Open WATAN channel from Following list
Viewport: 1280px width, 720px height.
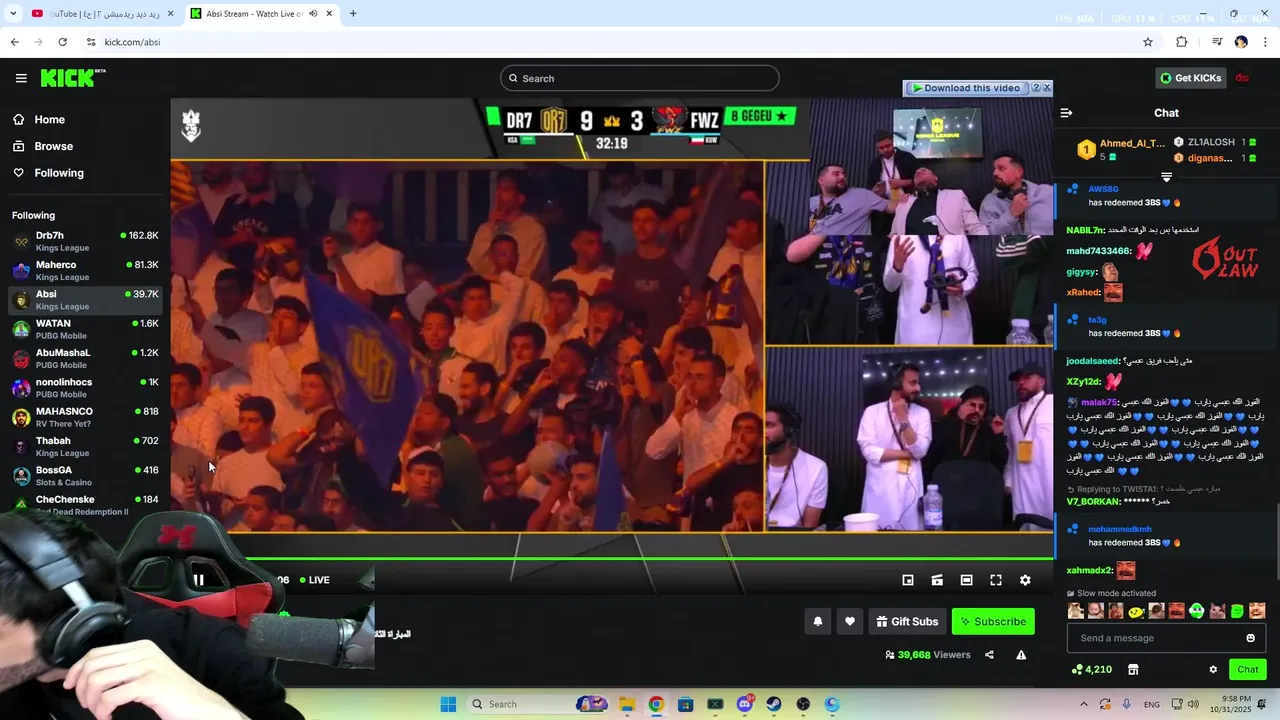point(85,329)
